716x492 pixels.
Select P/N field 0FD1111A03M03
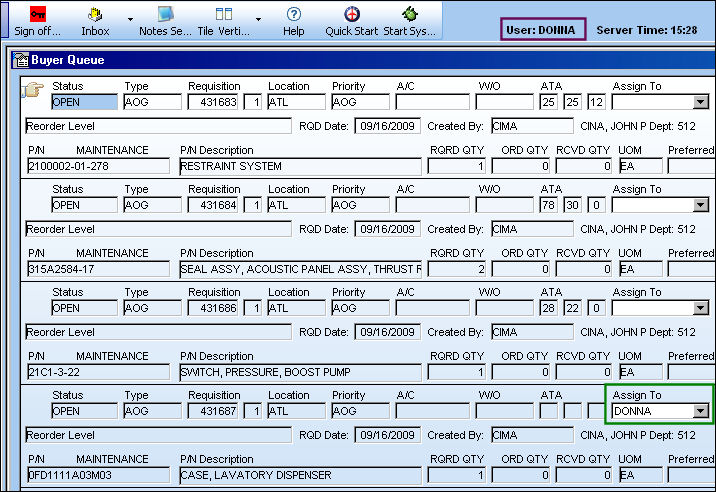click(98, 475)
